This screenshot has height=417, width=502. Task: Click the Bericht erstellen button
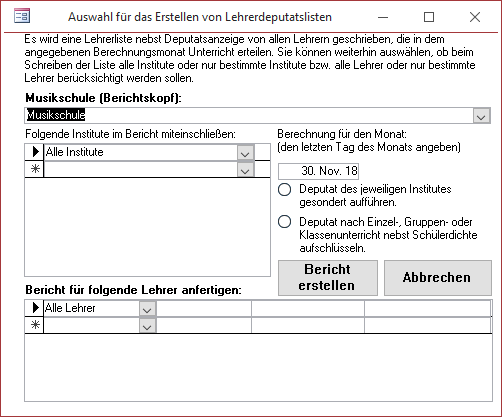click(x=328, y=278)
